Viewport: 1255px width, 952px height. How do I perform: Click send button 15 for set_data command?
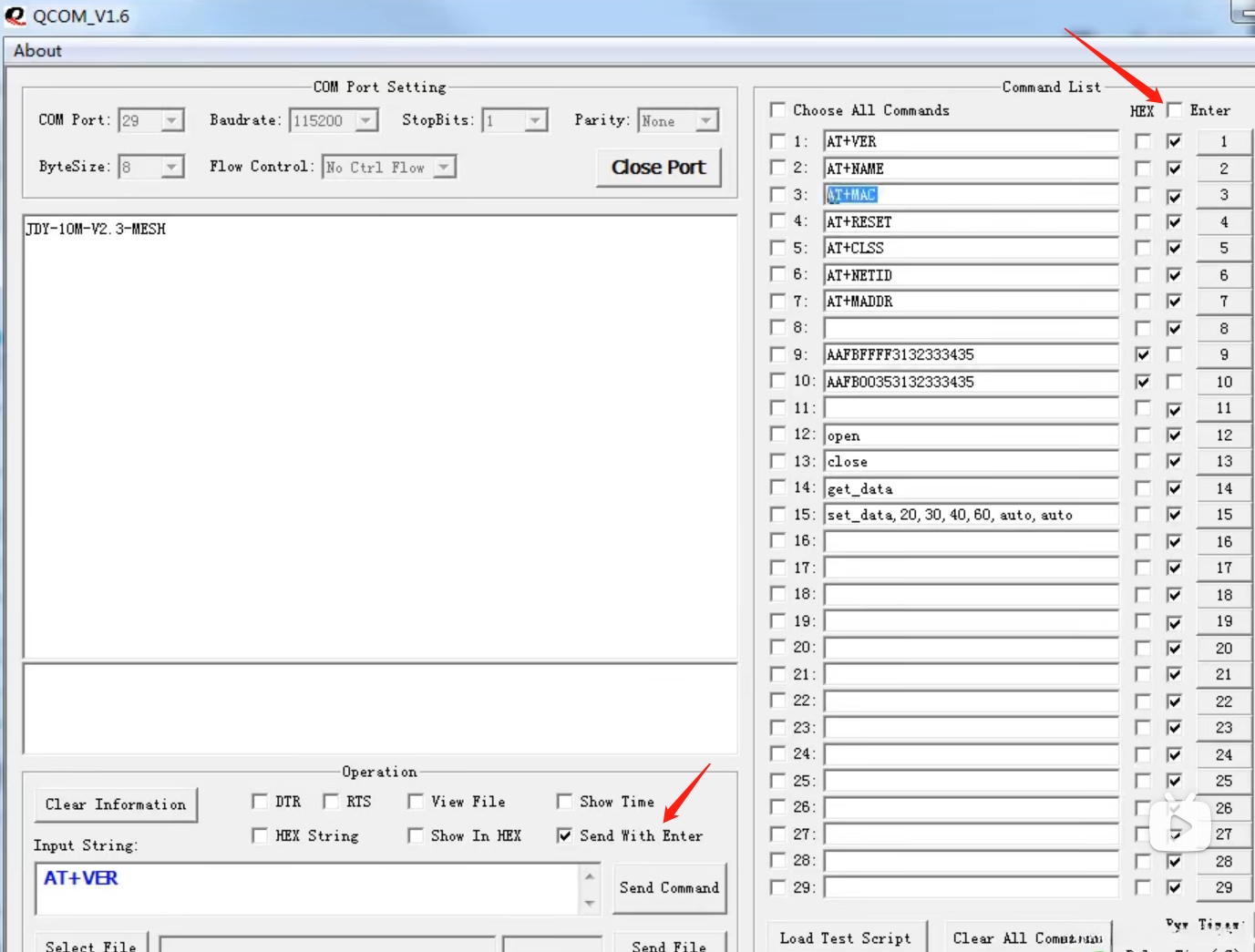(x=1224, y=515)
